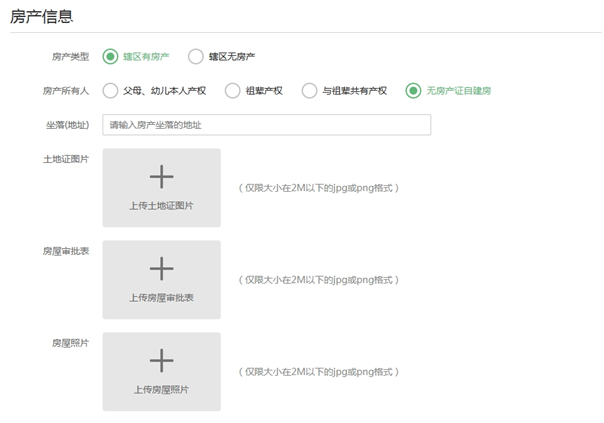This screenshot has width=604, height=423.
Task: Click the 上传房屋照片 label text
Action: [x=161, y=390]
